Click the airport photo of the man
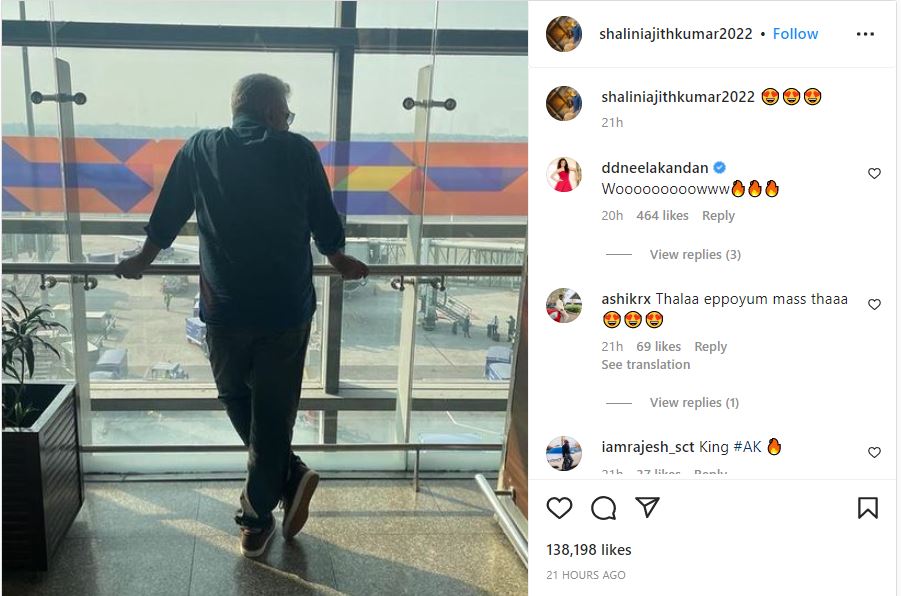Image resolution: width=901 pixels, height=596 pixels. tap(265, 298)
